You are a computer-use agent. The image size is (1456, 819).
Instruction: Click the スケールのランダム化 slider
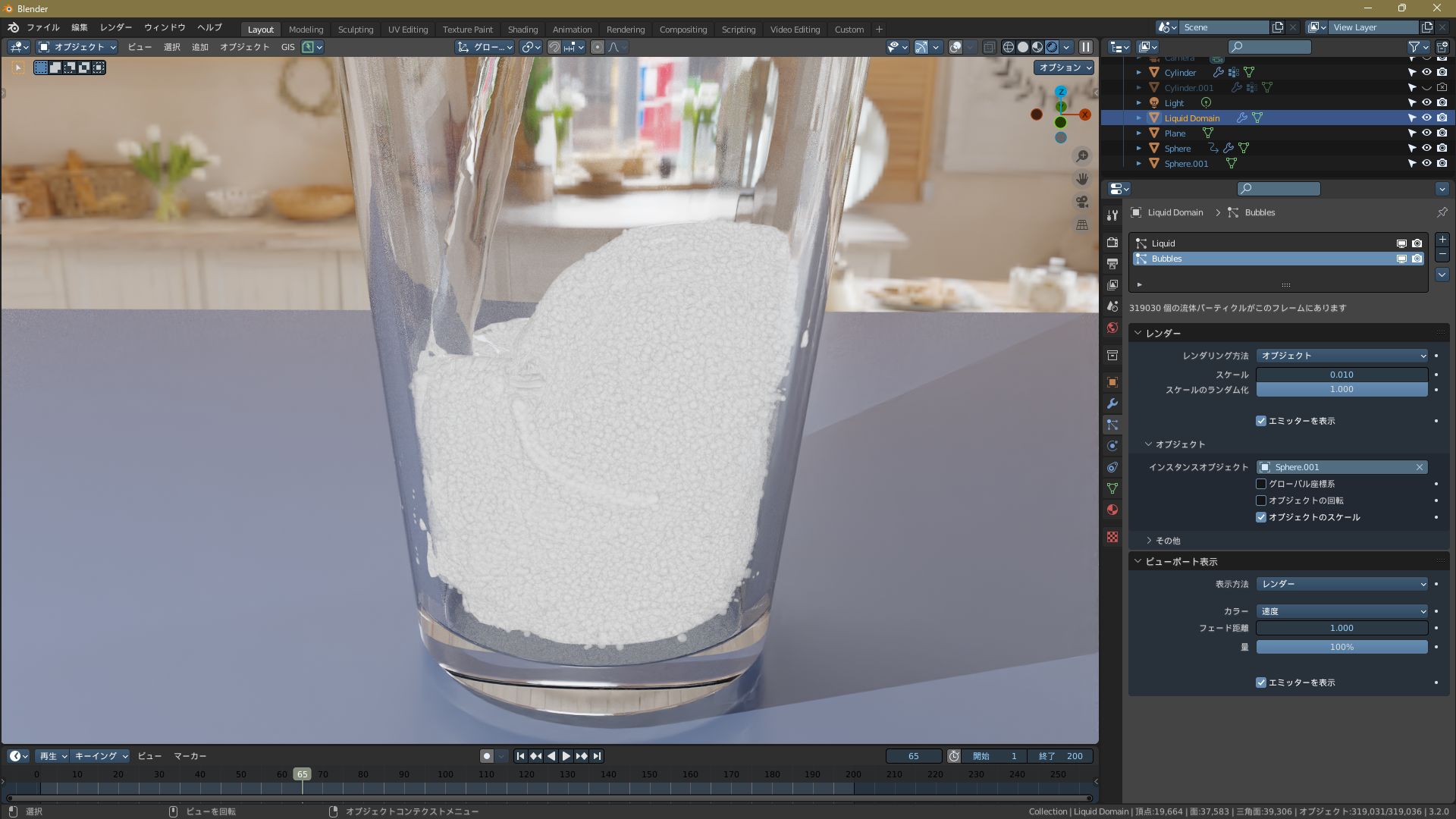pyautogui.click(x=1341, y=390)
